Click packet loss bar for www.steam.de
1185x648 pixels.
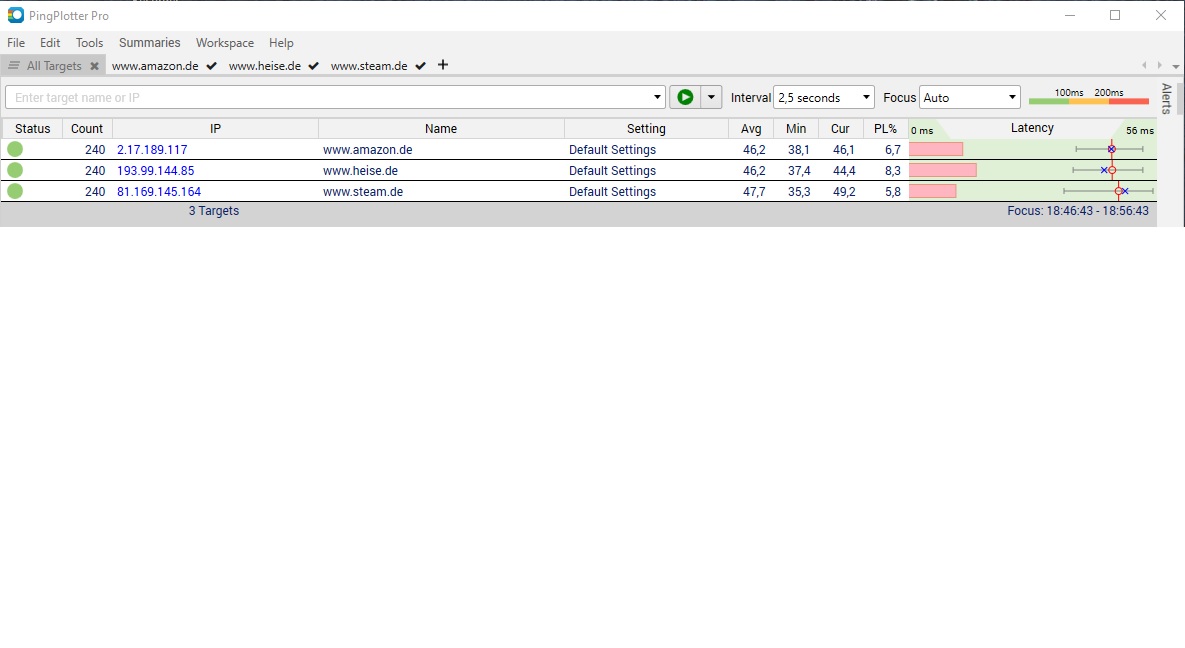pyautogui.click(x=933, y=191)
